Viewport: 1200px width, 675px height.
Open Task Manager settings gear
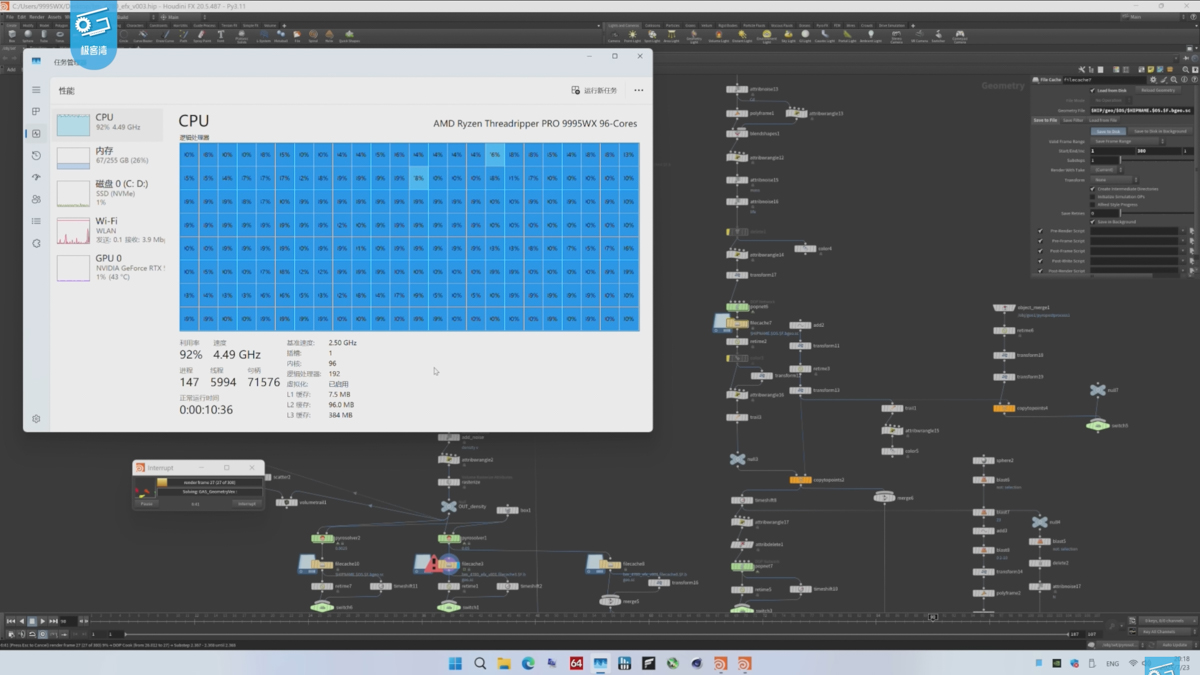36,419
